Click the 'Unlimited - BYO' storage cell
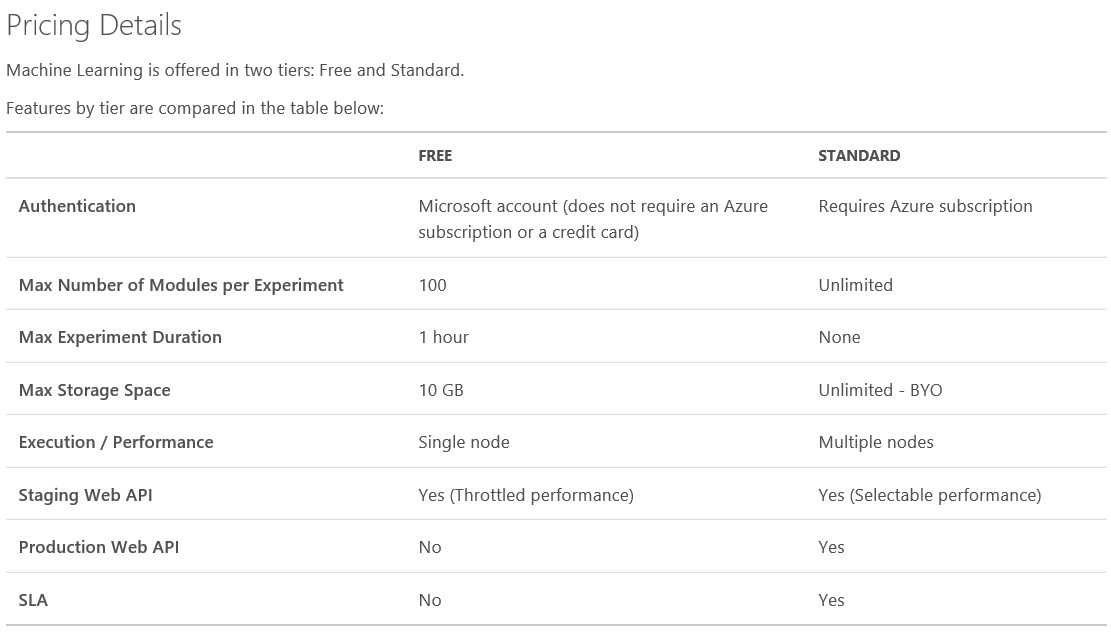 [880, 390]
